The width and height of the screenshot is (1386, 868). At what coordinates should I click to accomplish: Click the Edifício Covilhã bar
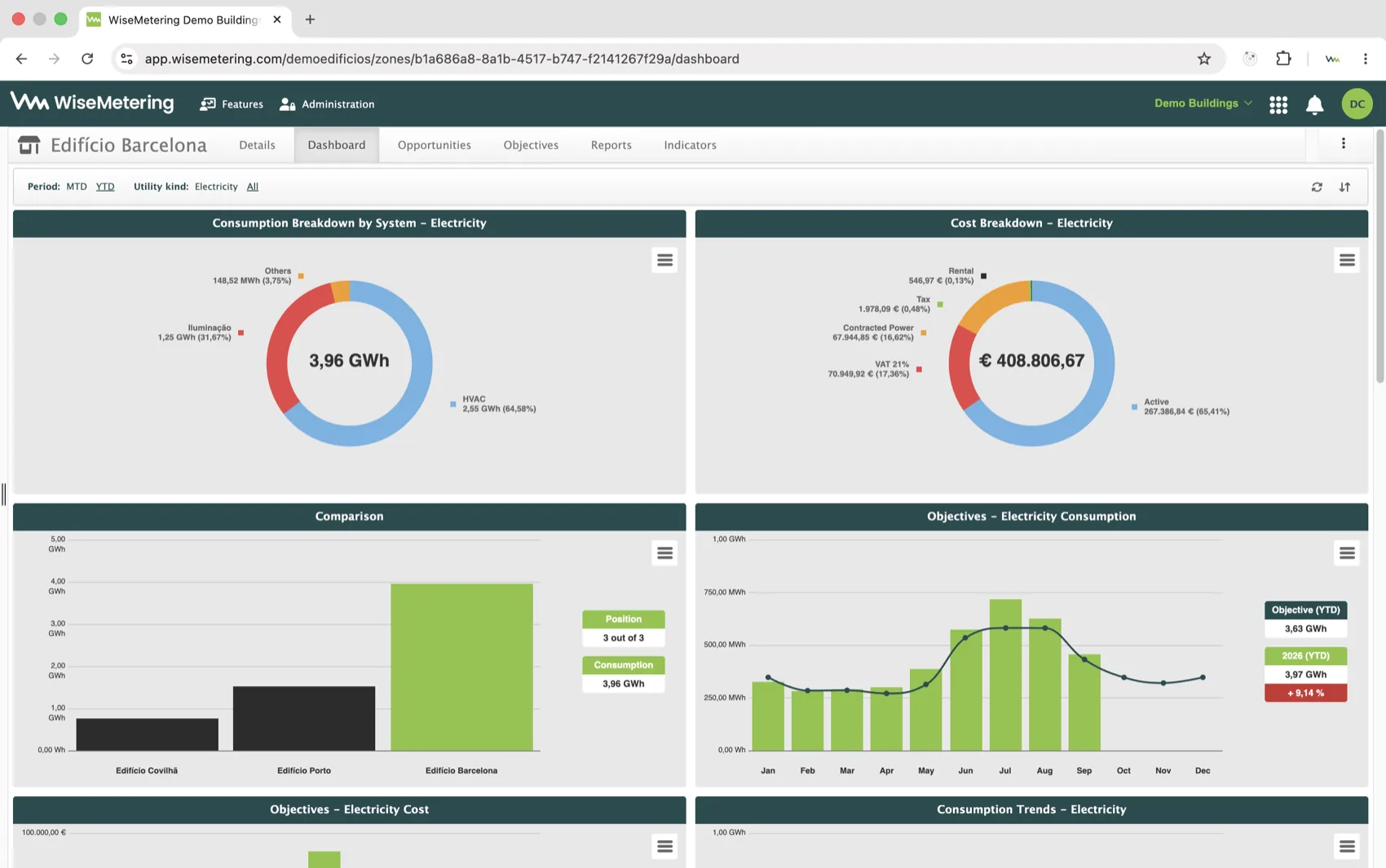pyautogui.click(x=148, y=734)
